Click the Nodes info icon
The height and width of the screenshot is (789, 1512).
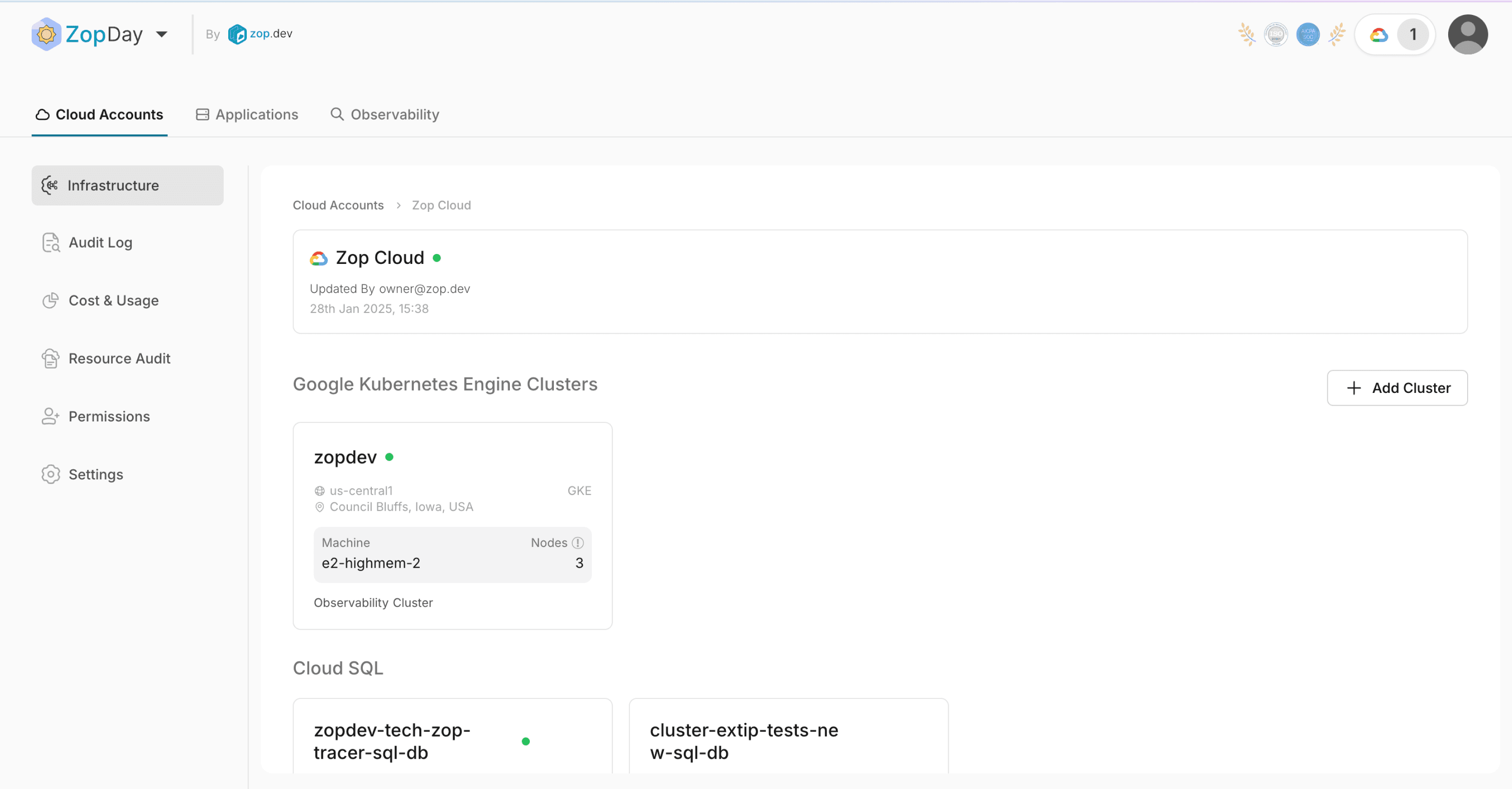tap(577, 543)
